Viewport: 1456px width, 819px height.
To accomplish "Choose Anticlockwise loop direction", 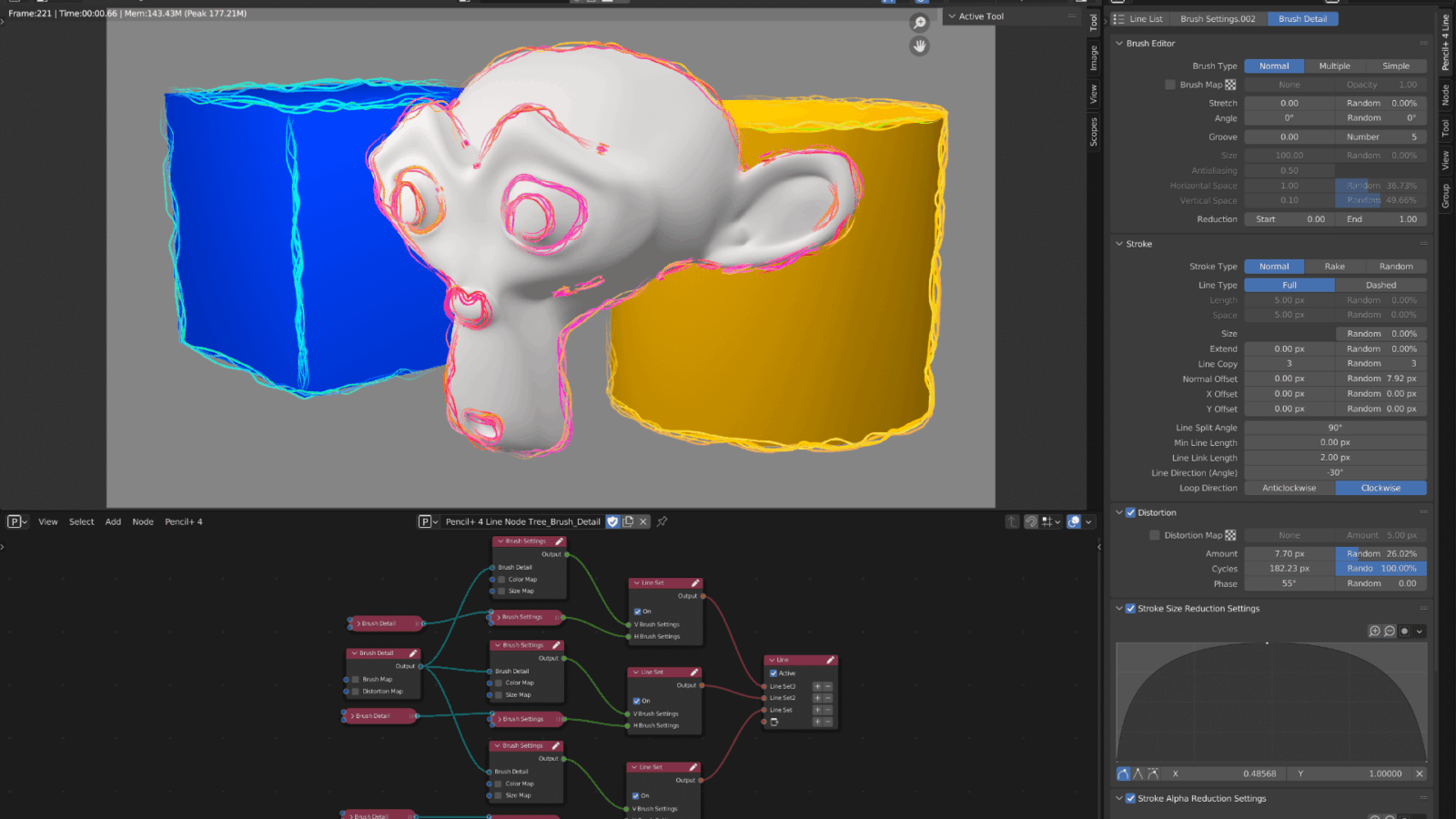I will [x=1289, y=488].
